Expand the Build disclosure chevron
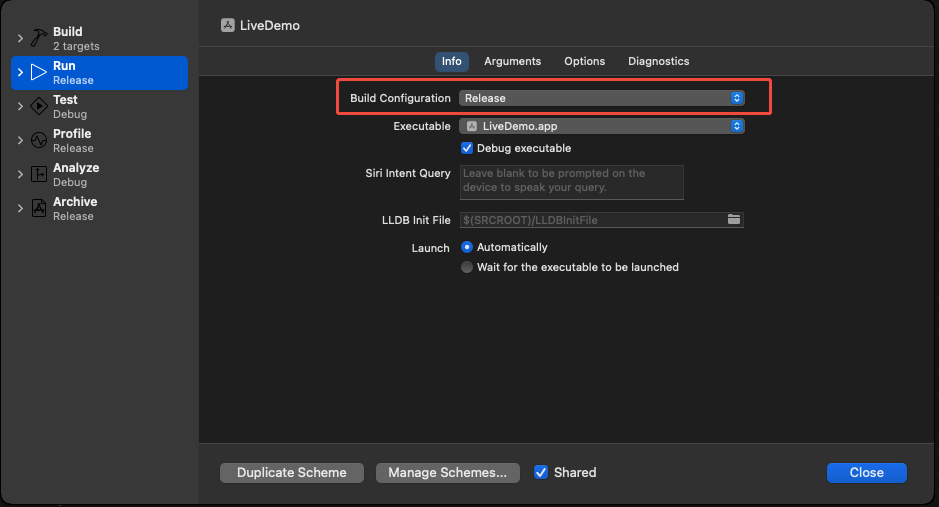The width and height of the screenshot is (939, 507). tap(20, 38)
